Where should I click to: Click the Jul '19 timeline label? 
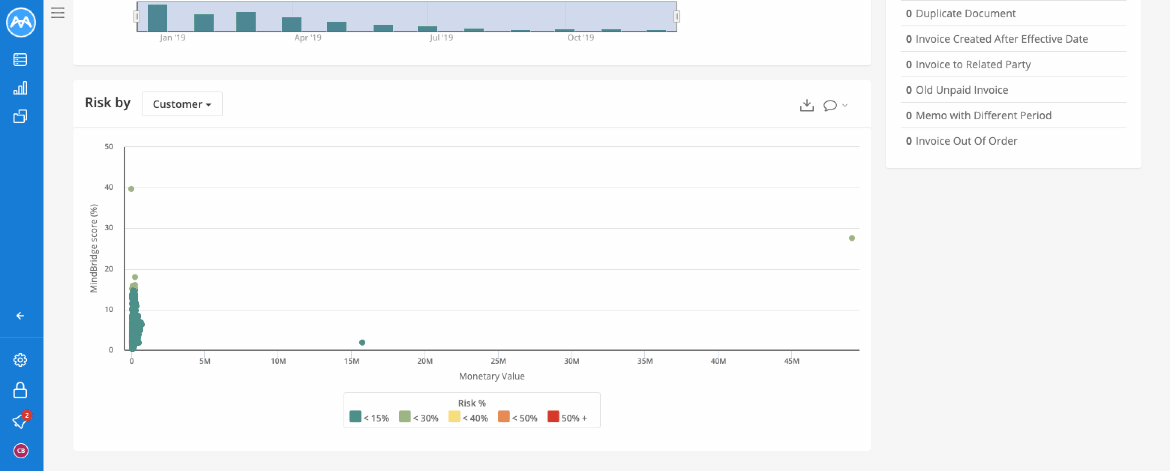point(440,37)
